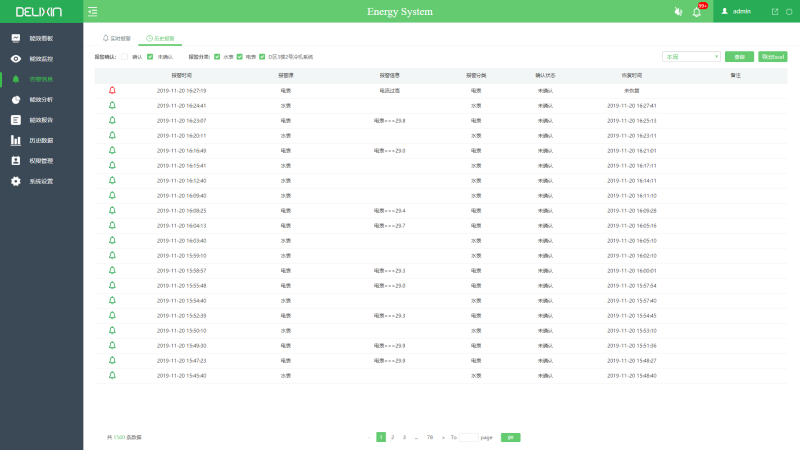
Task: Open the admin user menu
Action: [736, 11]
